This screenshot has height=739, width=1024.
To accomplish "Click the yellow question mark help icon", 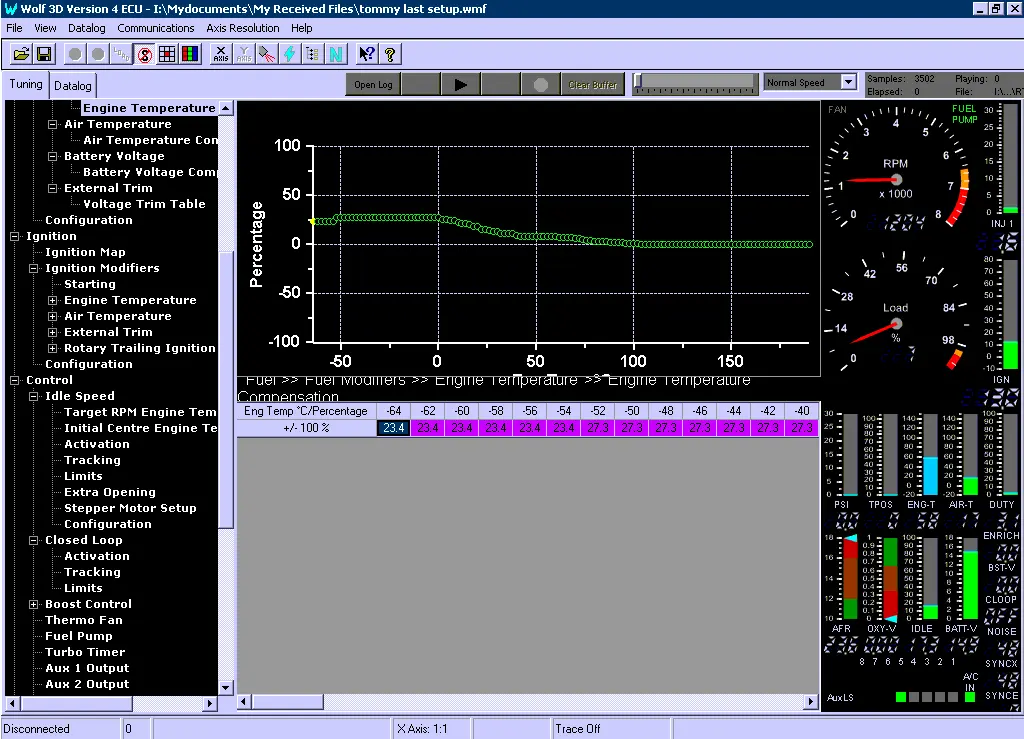I will click(x=390, y=54).
